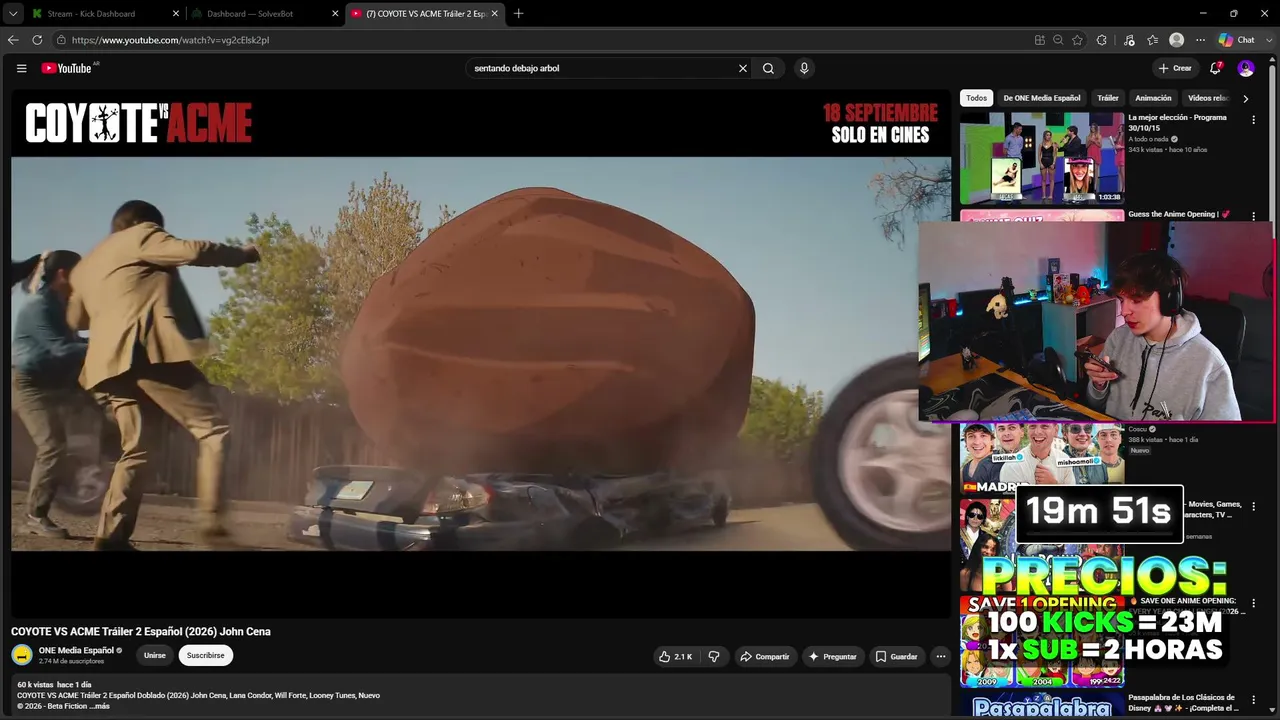This screenshot has width=1280, height=720.
Task: Expand the description with '...más'
Action: pyautogui.click(x=99, y=706)
